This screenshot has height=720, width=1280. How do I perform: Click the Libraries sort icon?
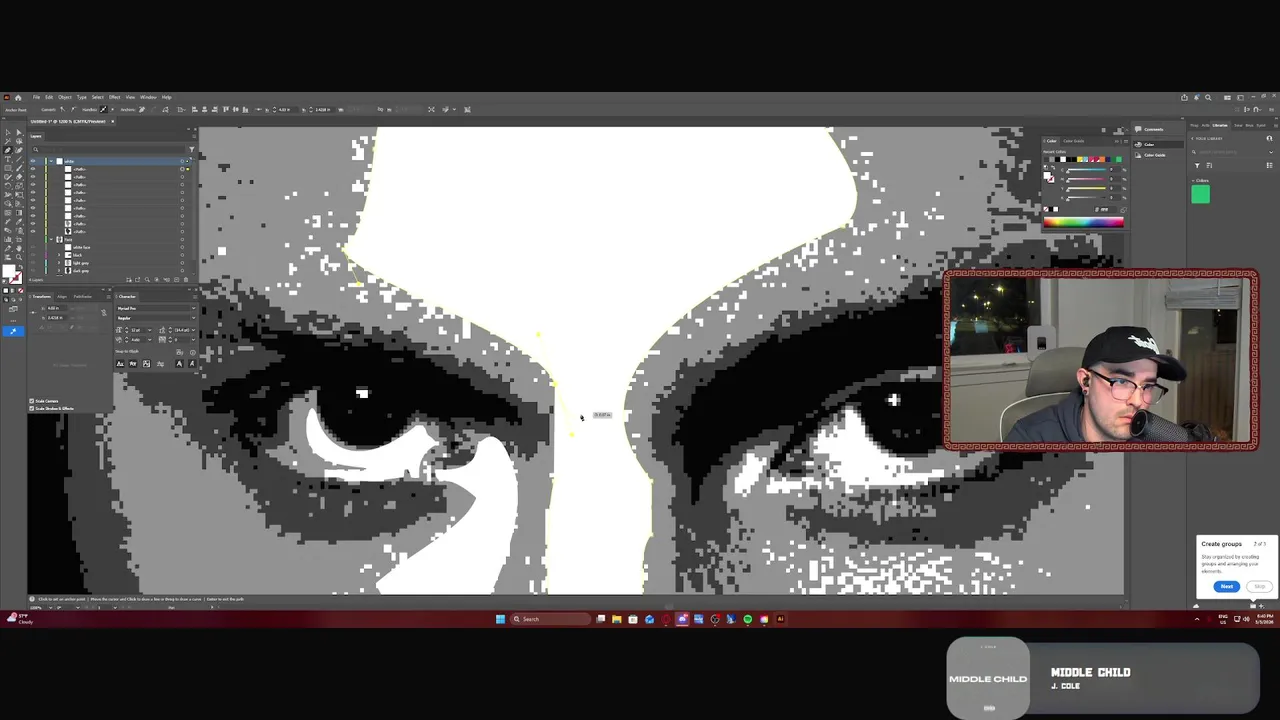click(x=1209, y=165)
